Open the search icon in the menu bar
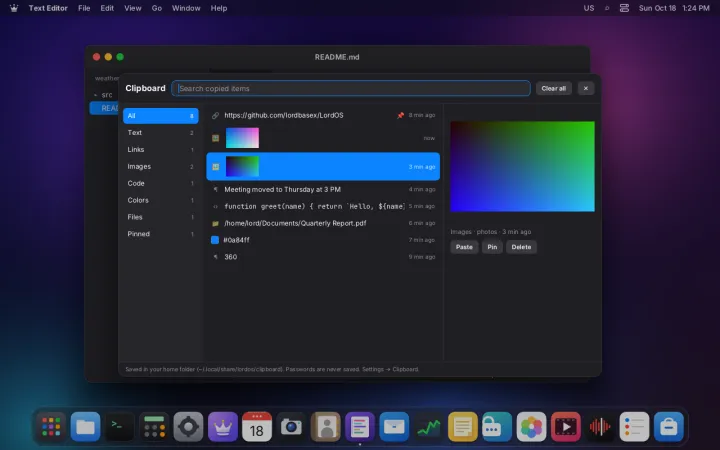The height and width of the screenshot is (450, 720). coord(607,8)
